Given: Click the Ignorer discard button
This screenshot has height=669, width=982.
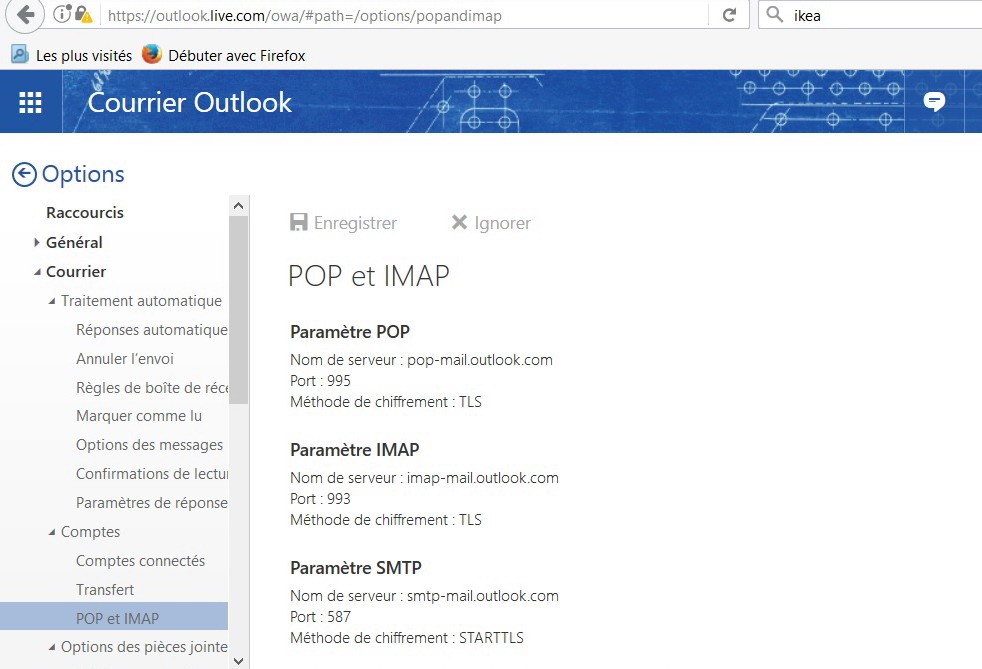Looking at the screenshot, I should click(491, 222).
